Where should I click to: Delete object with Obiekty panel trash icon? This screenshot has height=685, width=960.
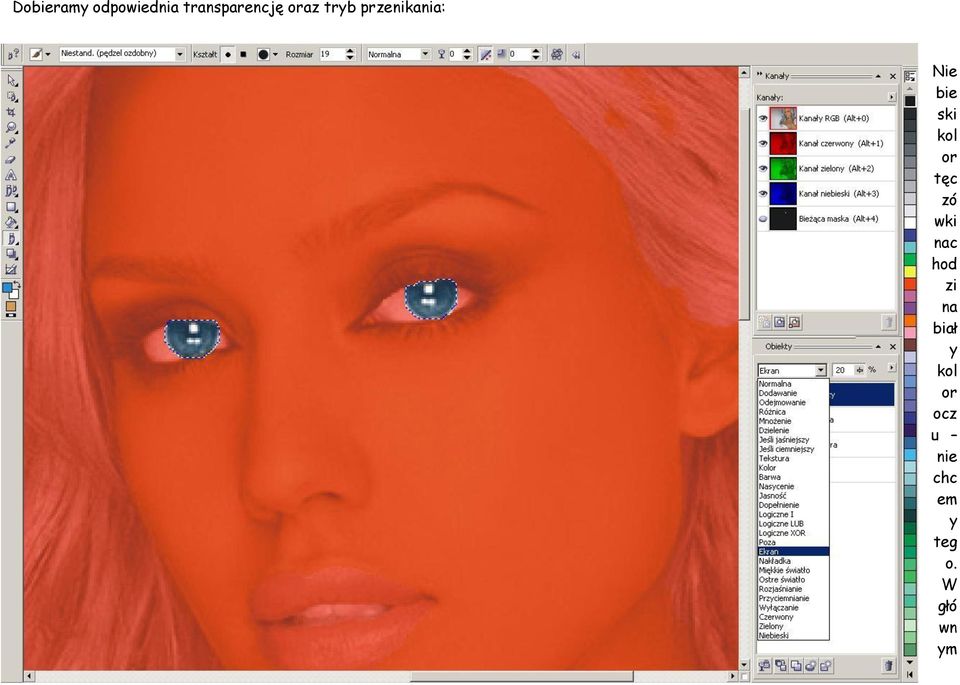coord(888,665)
